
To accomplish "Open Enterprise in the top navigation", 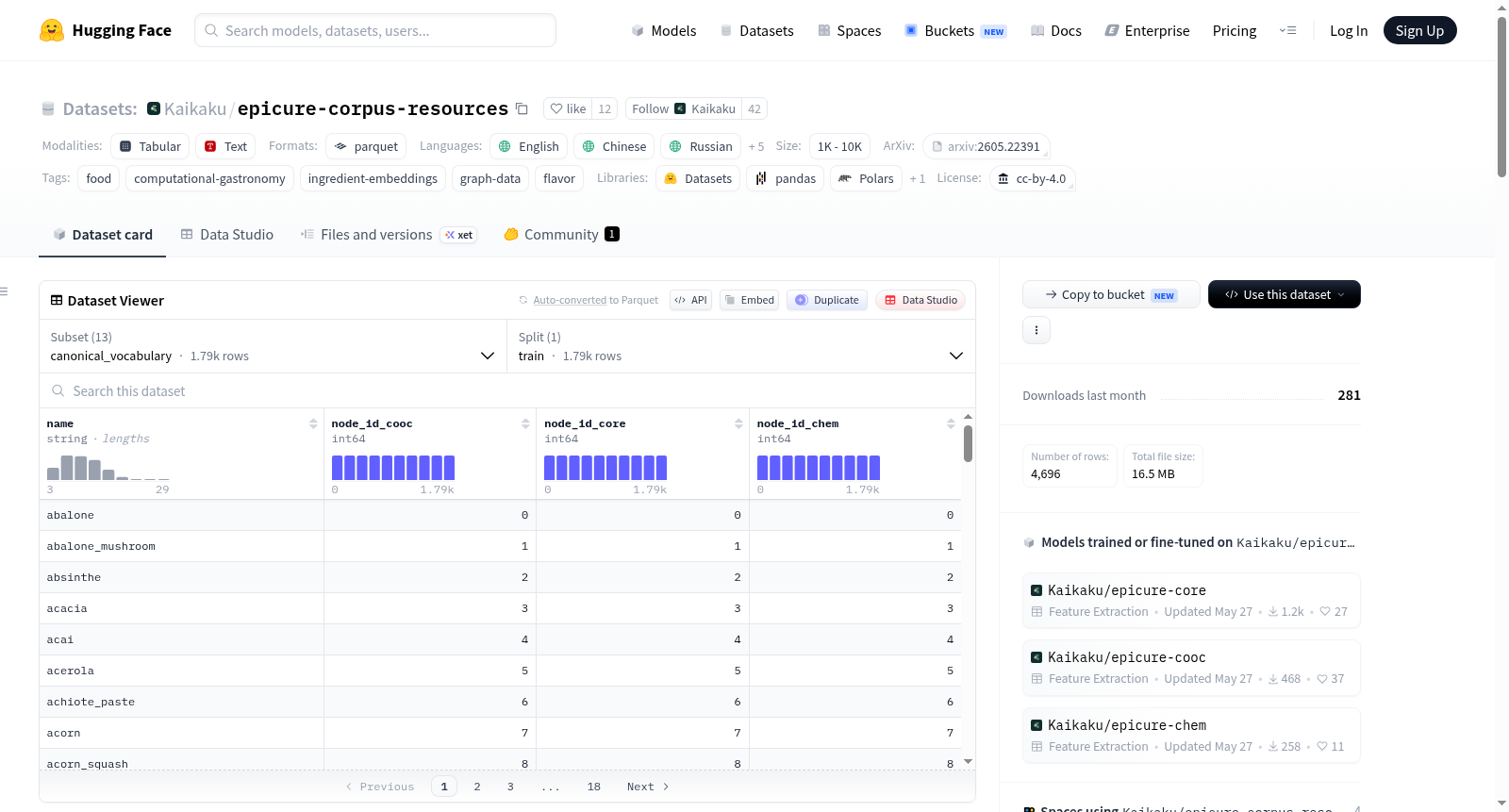I will tap(1147, 30).
